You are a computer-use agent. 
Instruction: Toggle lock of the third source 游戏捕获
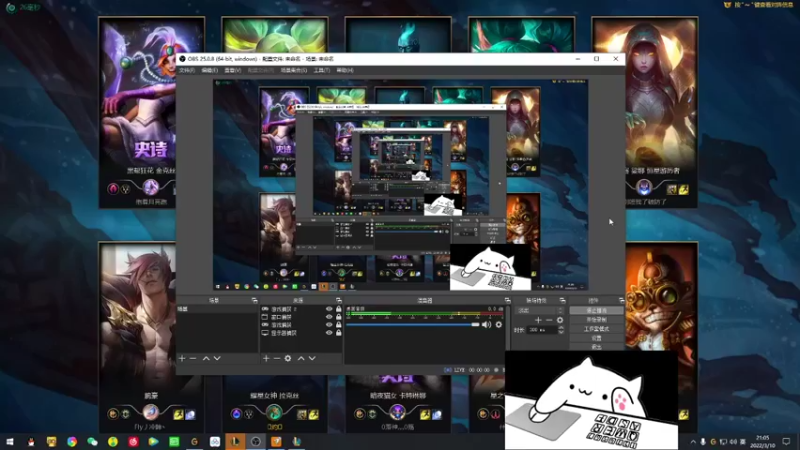pos(338,324)
